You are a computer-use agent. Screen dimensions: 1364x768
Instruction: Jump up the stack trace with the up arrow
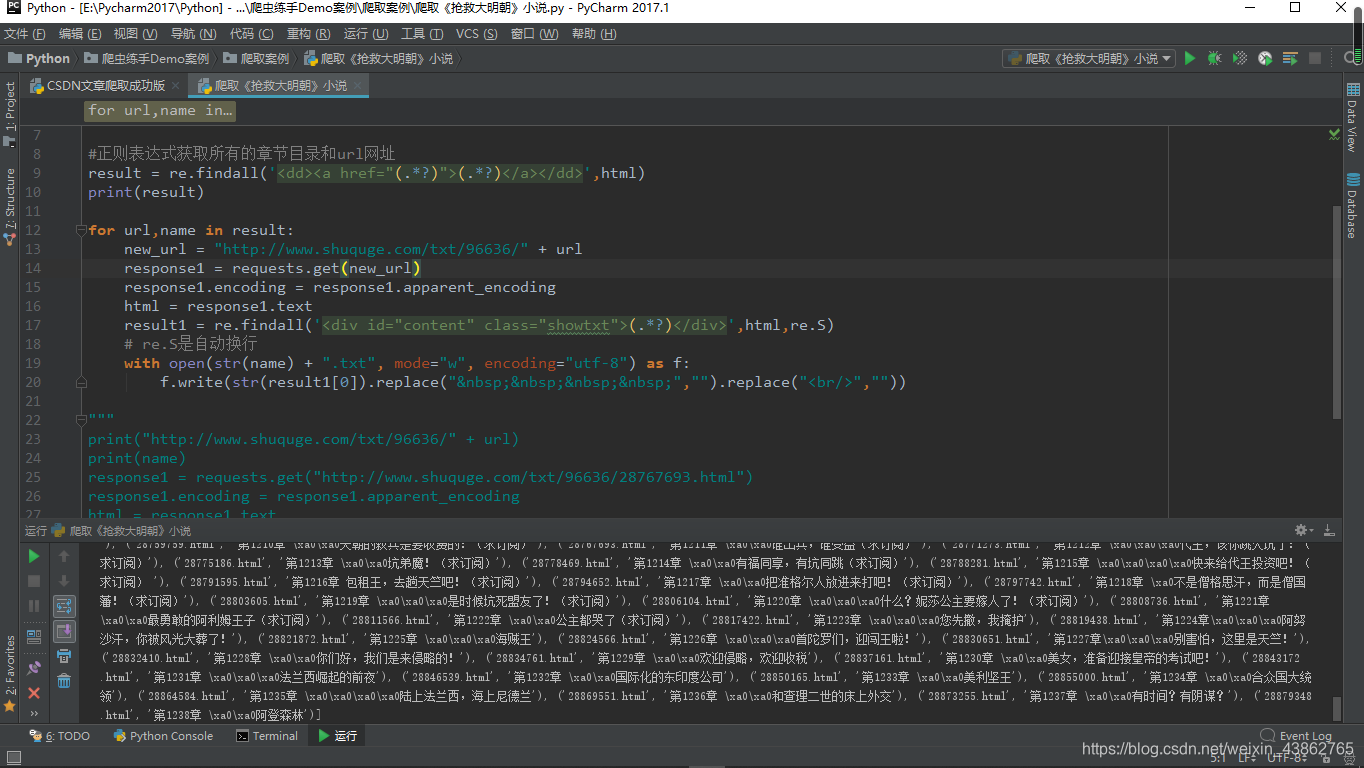pos(64,556)
